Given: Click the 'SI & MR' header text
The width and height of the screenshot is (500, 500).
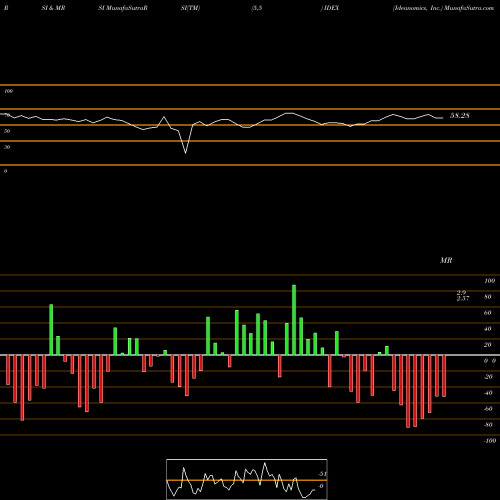Looking at the screenshot, I should tap(53, 8).
